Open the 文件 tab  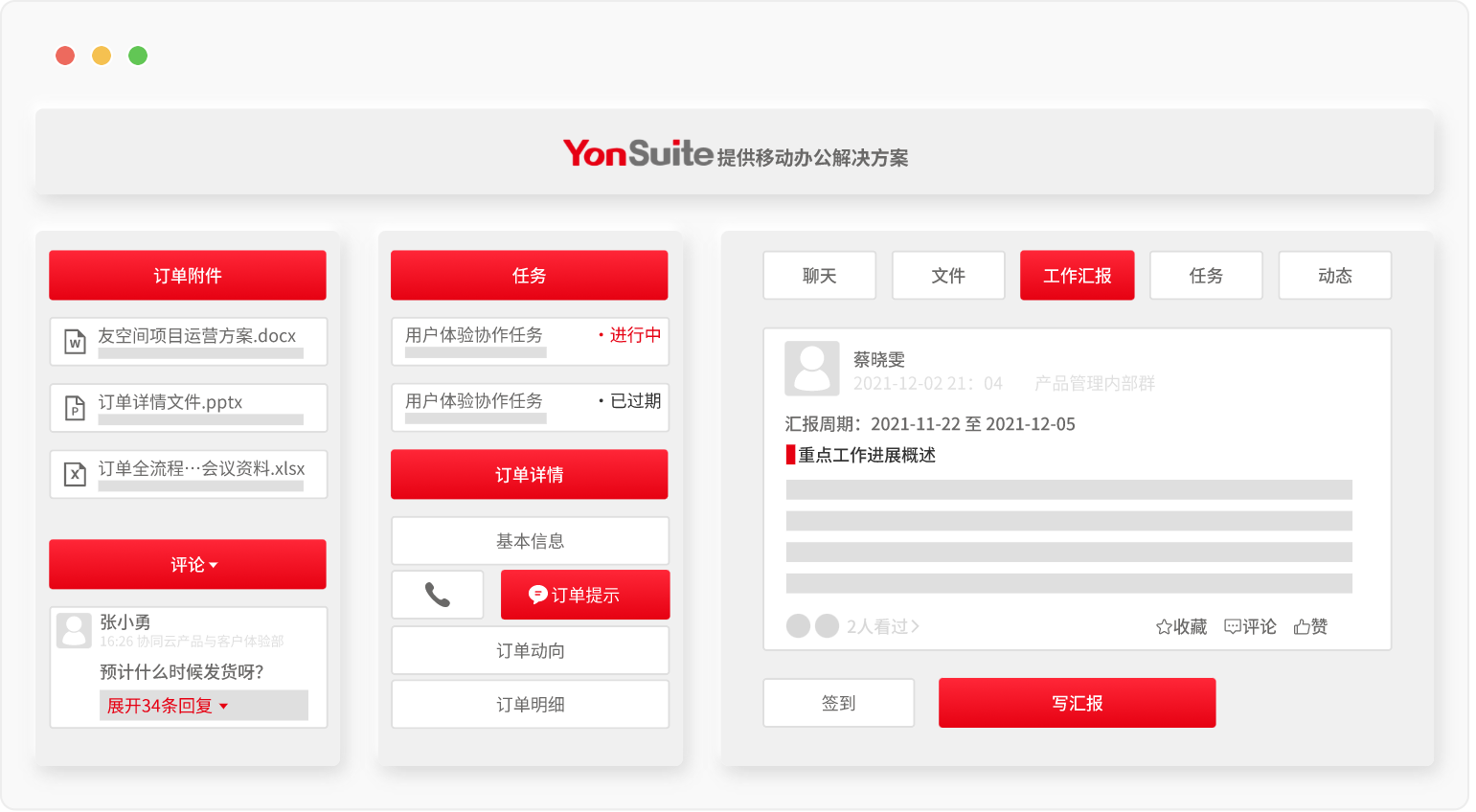[948, 276]
